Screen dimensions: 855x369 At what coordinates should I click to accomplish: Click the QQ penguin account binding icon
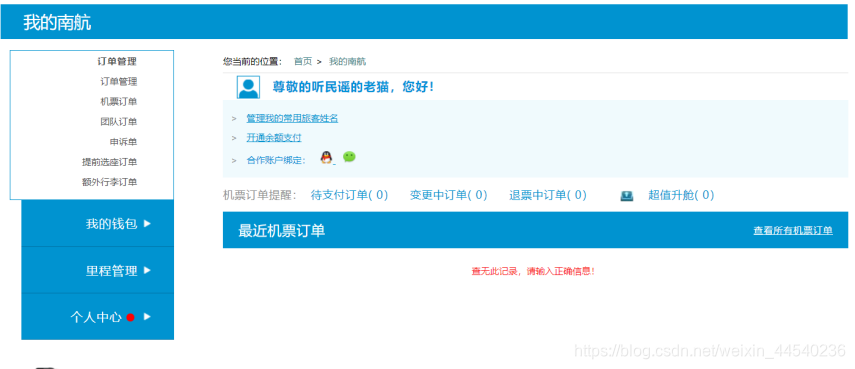point(326,158)
